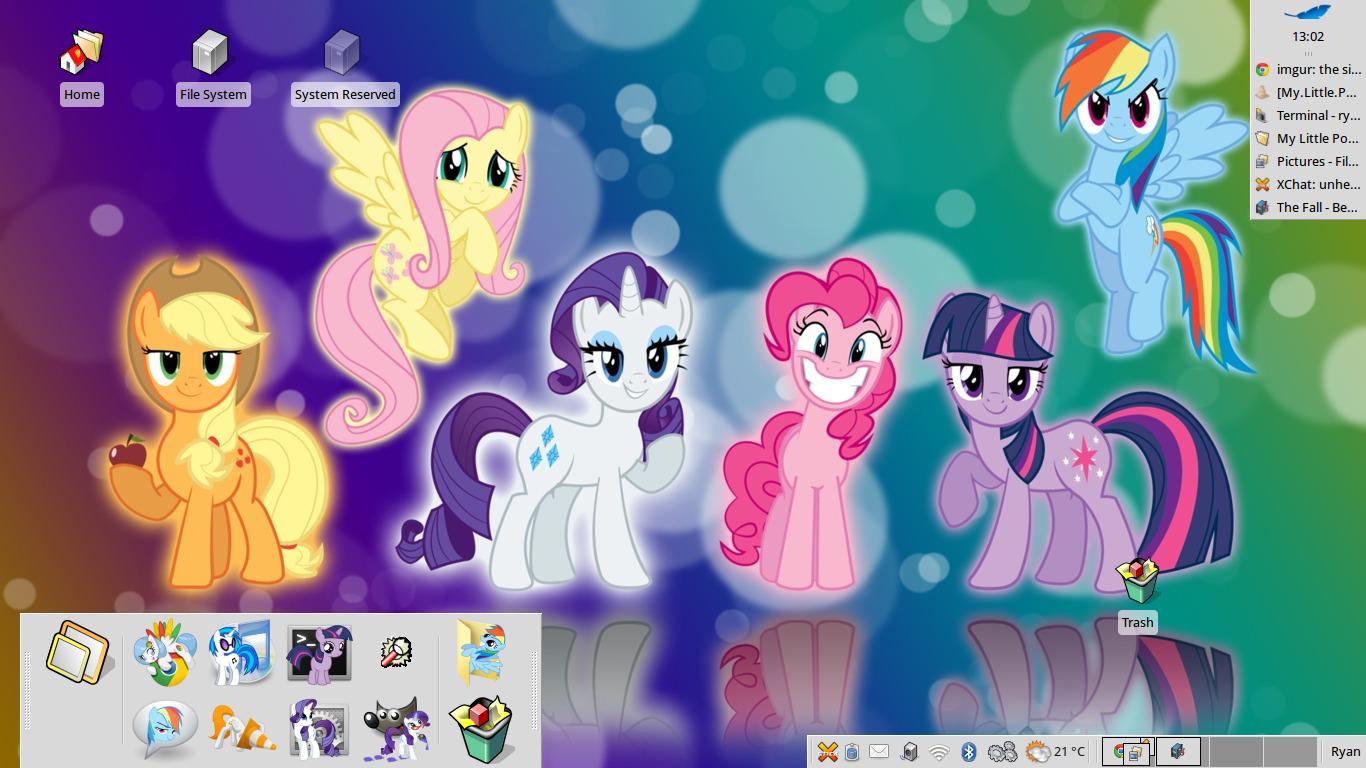The width and height of the screenshot is (1366, 768).
Task: Launch the GIMP icon with Rarity
Action: (397, 729)
